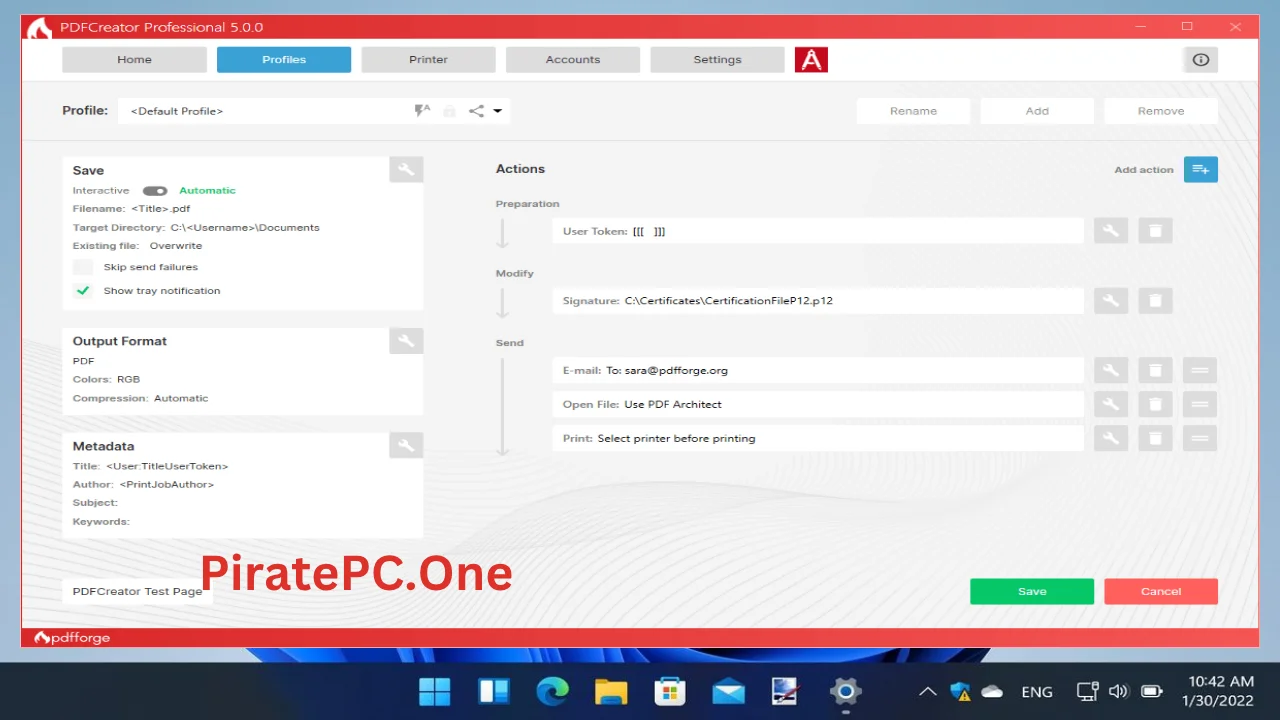Edit the User Token action with wrench
The width and height of the screenshot is (1280, 720).
(x=1111, y=231)
